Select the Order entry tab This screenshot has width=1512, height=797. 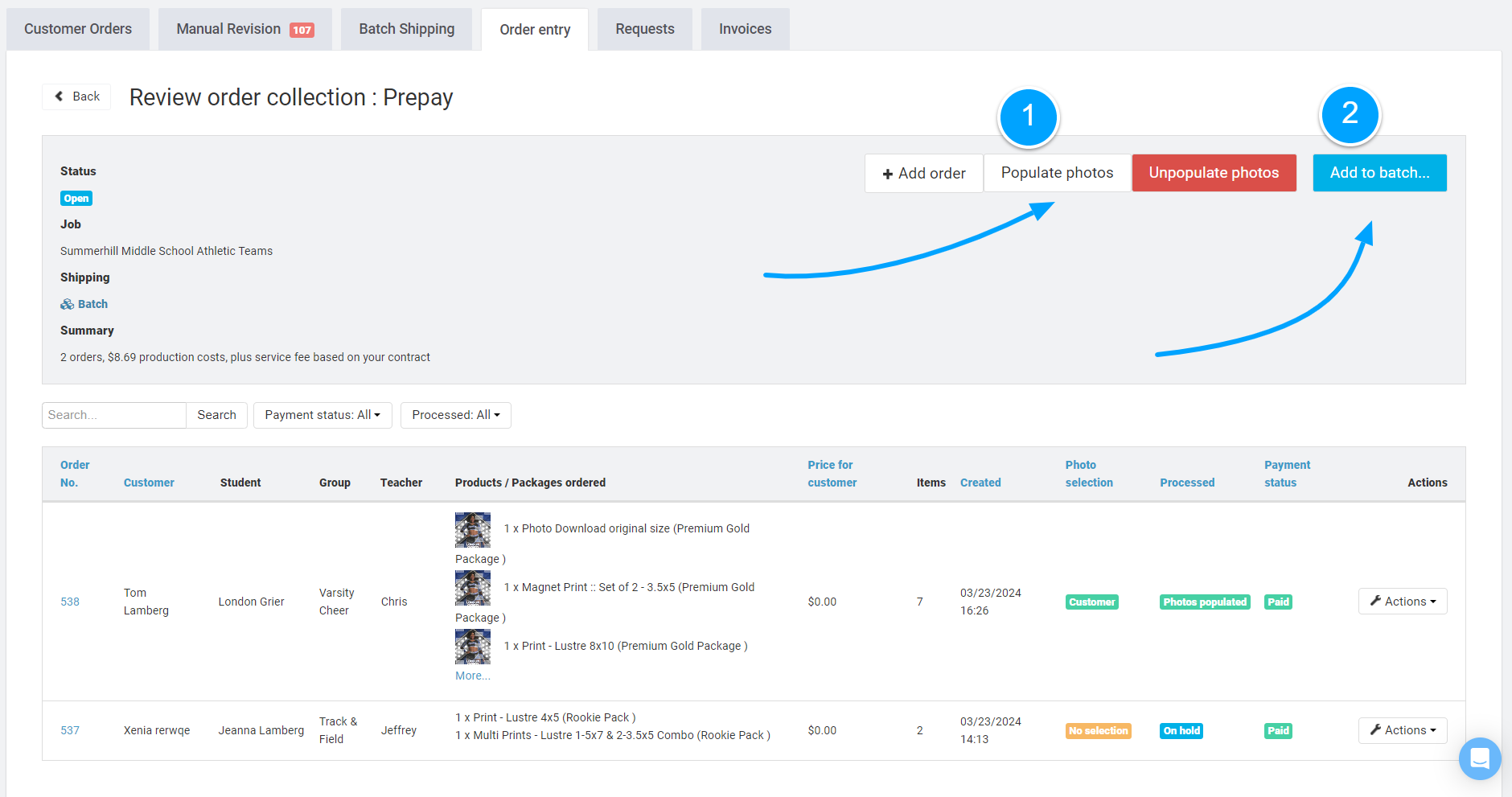point(535,30)
